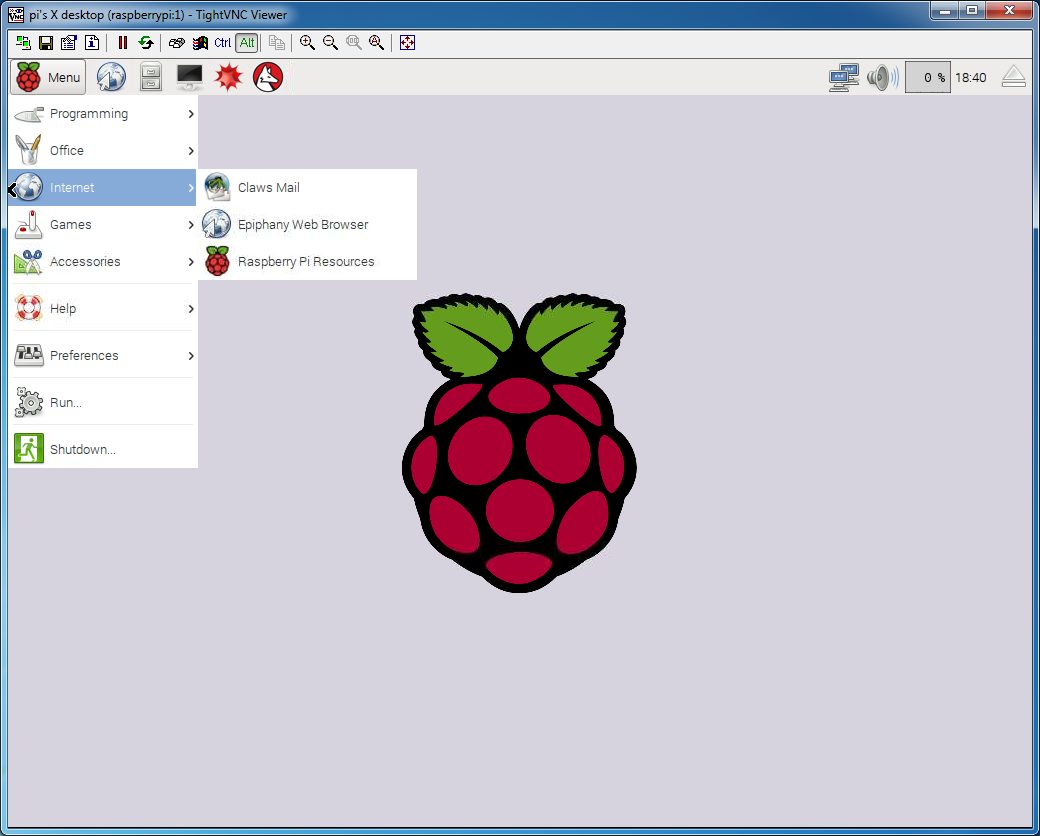The width and height of the screenshot is (1040, 836).
Task: Open the terminal monitor icon in the panel
Action: (190, 78)
